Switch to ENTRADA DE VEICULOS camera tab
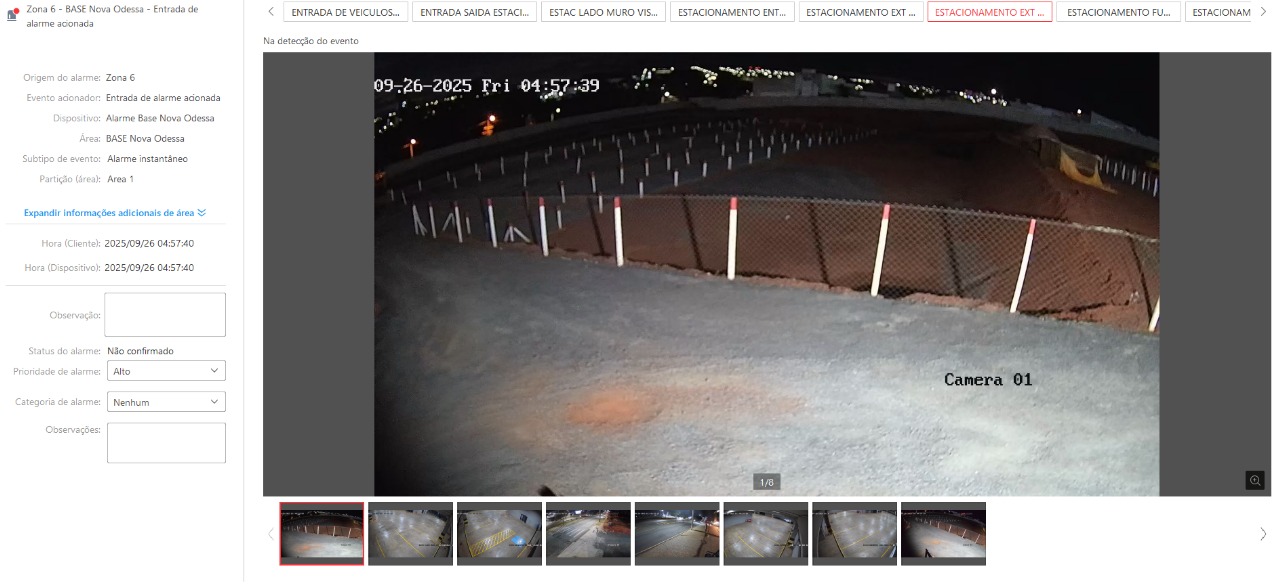The width and height of the screenshot is (1280, 585). point(346,12)
